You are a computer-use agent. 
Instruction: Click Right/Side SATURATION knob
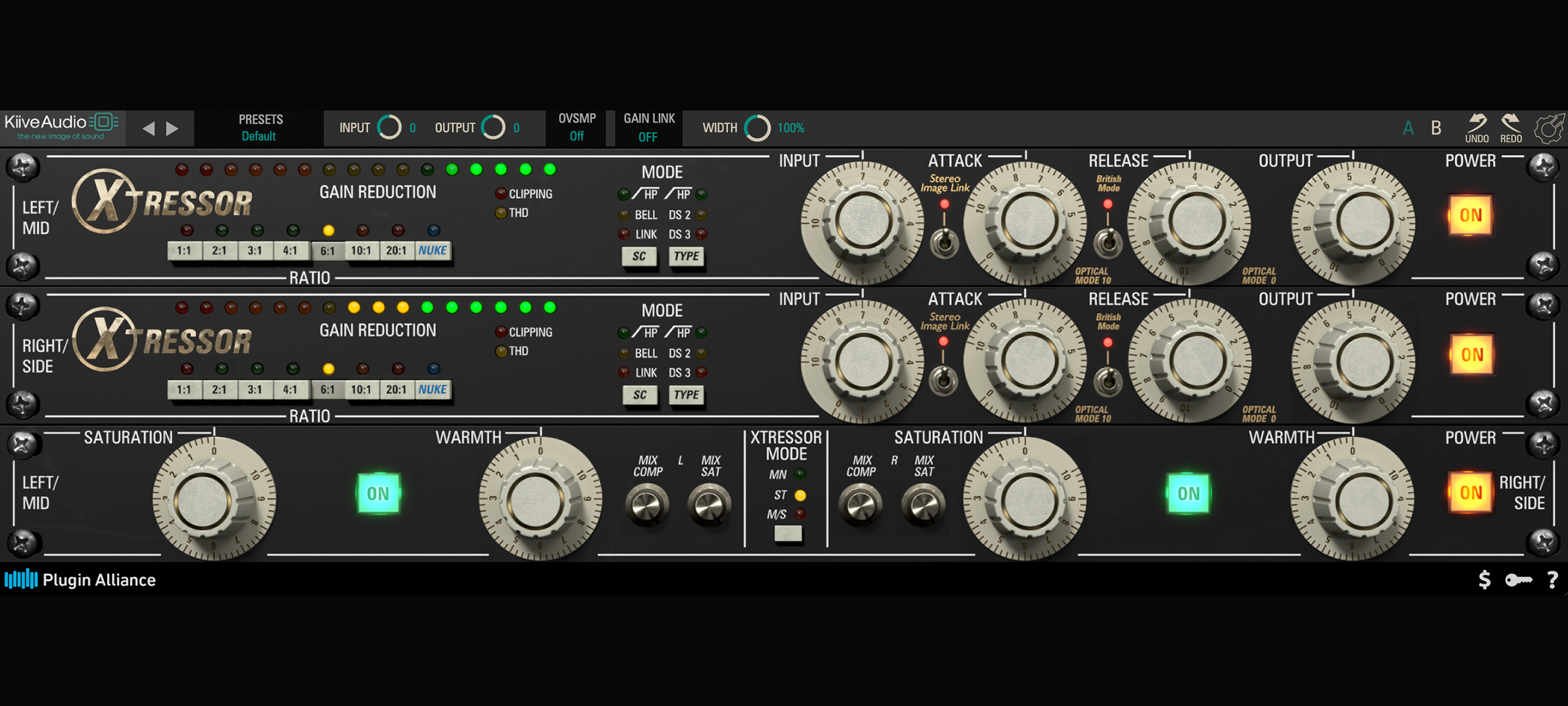1024,499
